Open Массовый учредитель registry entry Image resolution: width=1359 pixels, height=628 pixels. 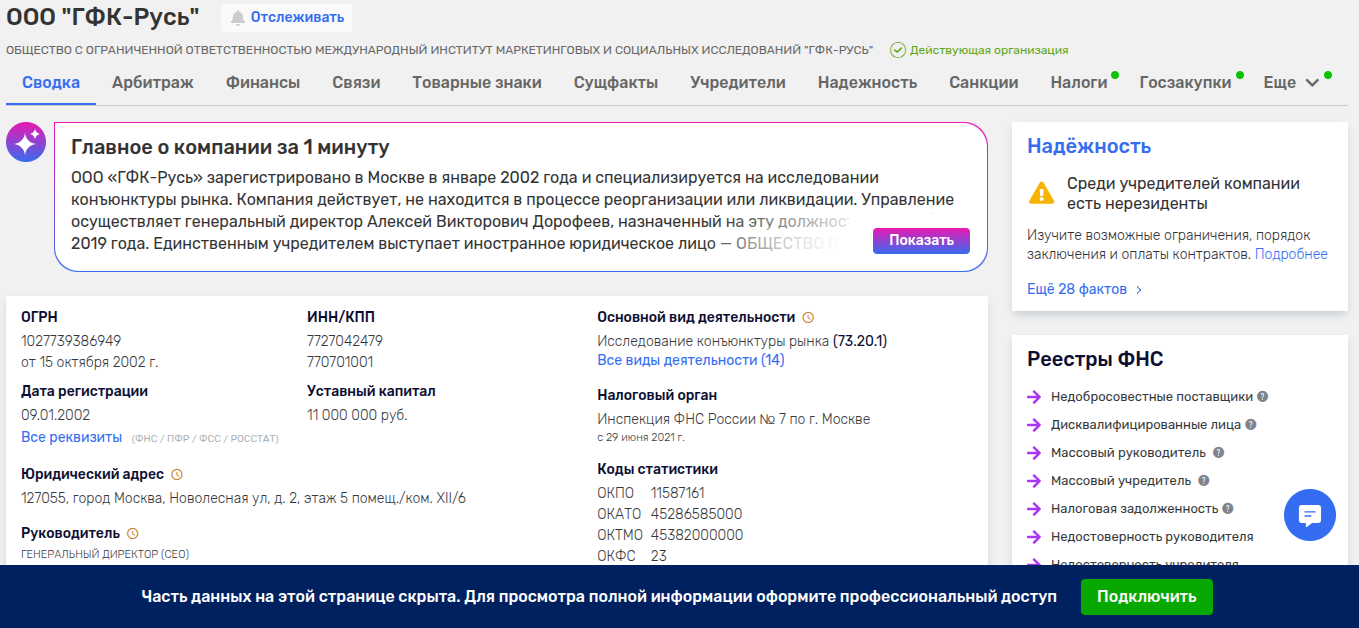1121,481
